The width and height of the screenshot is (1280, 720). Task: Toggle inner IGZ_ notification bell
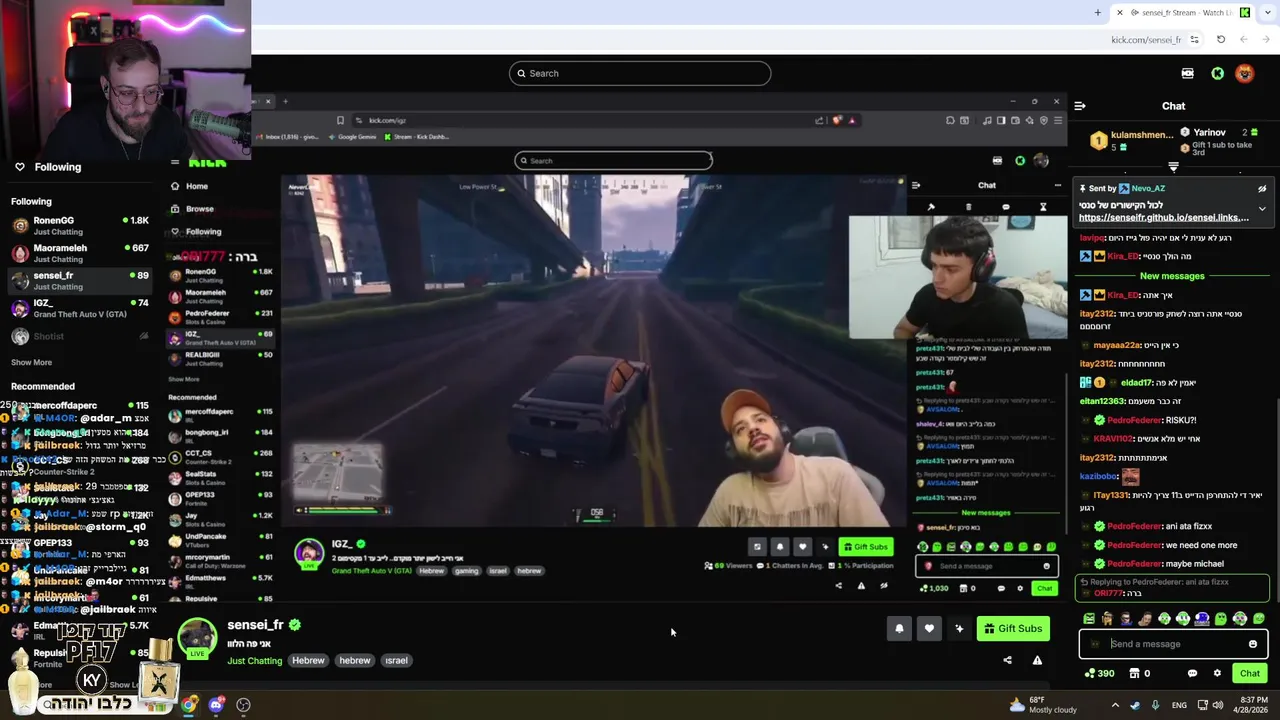(780, 547)
